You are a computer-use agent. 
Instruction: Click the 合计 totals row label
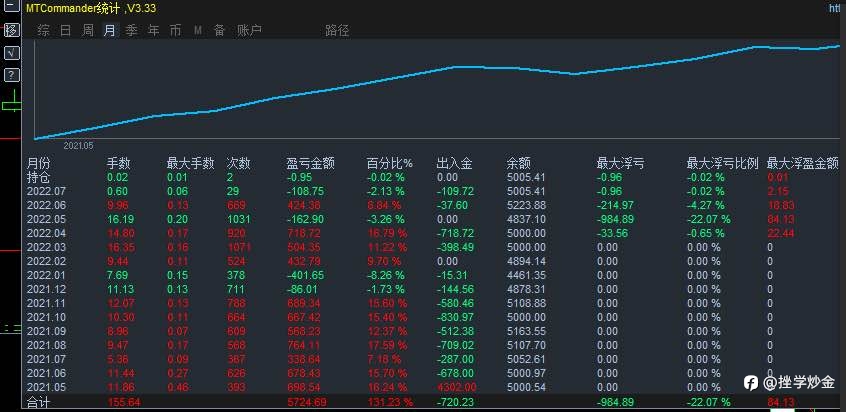coord(38,402)
